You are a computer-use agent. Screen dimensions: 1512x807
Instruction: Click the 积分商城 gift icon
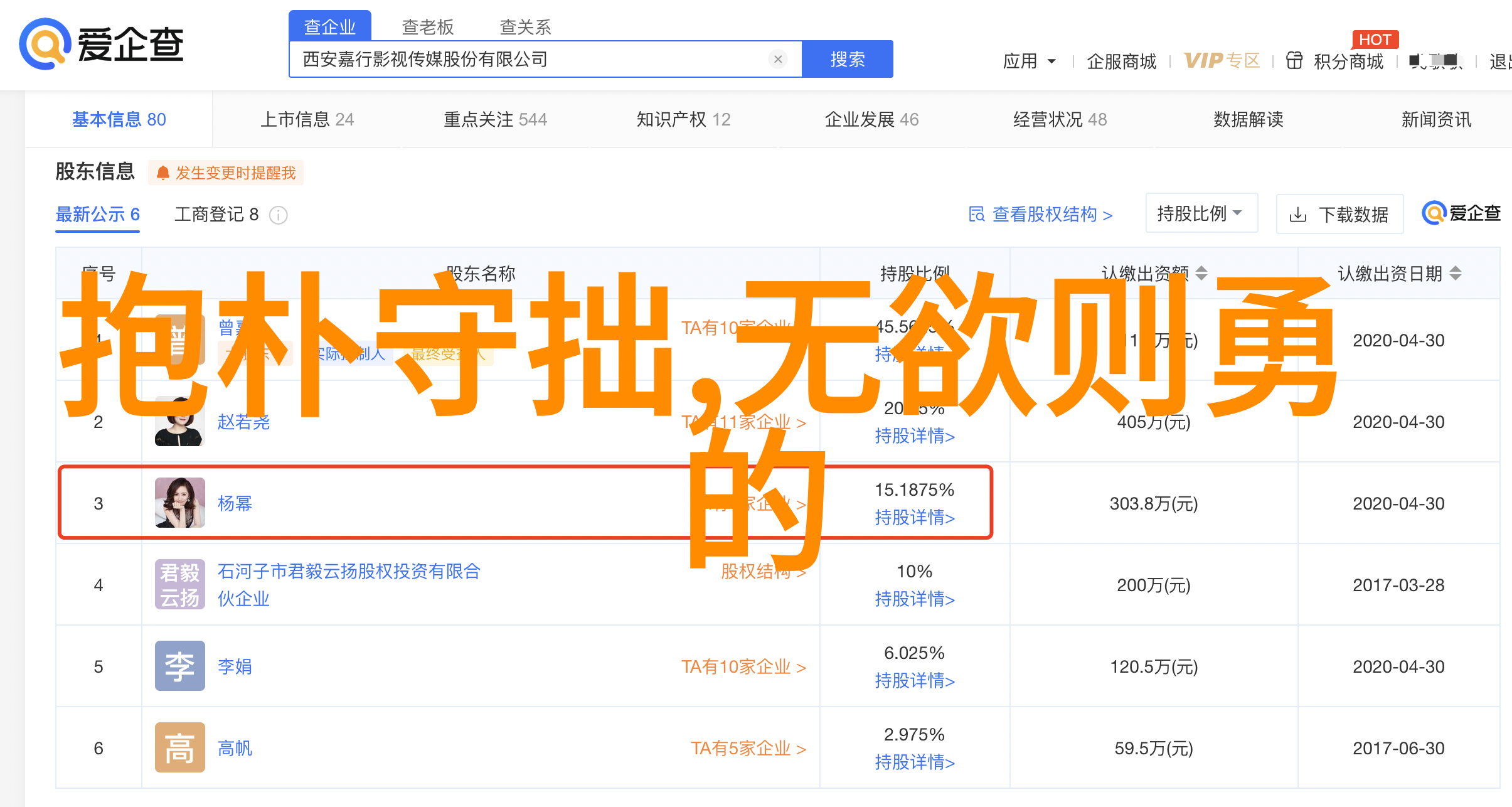click(1294, 61)
